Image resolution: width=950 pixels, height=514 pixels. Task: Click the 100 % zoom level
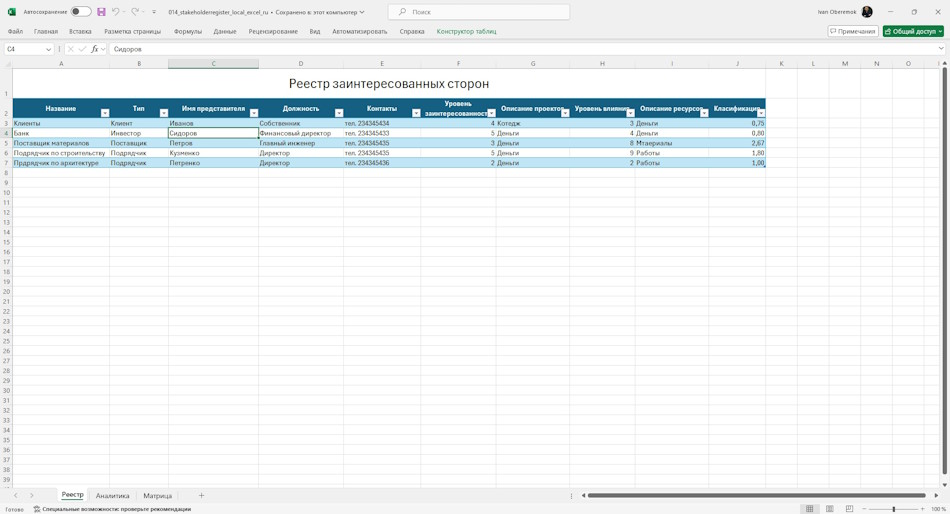tap(938, 509)
